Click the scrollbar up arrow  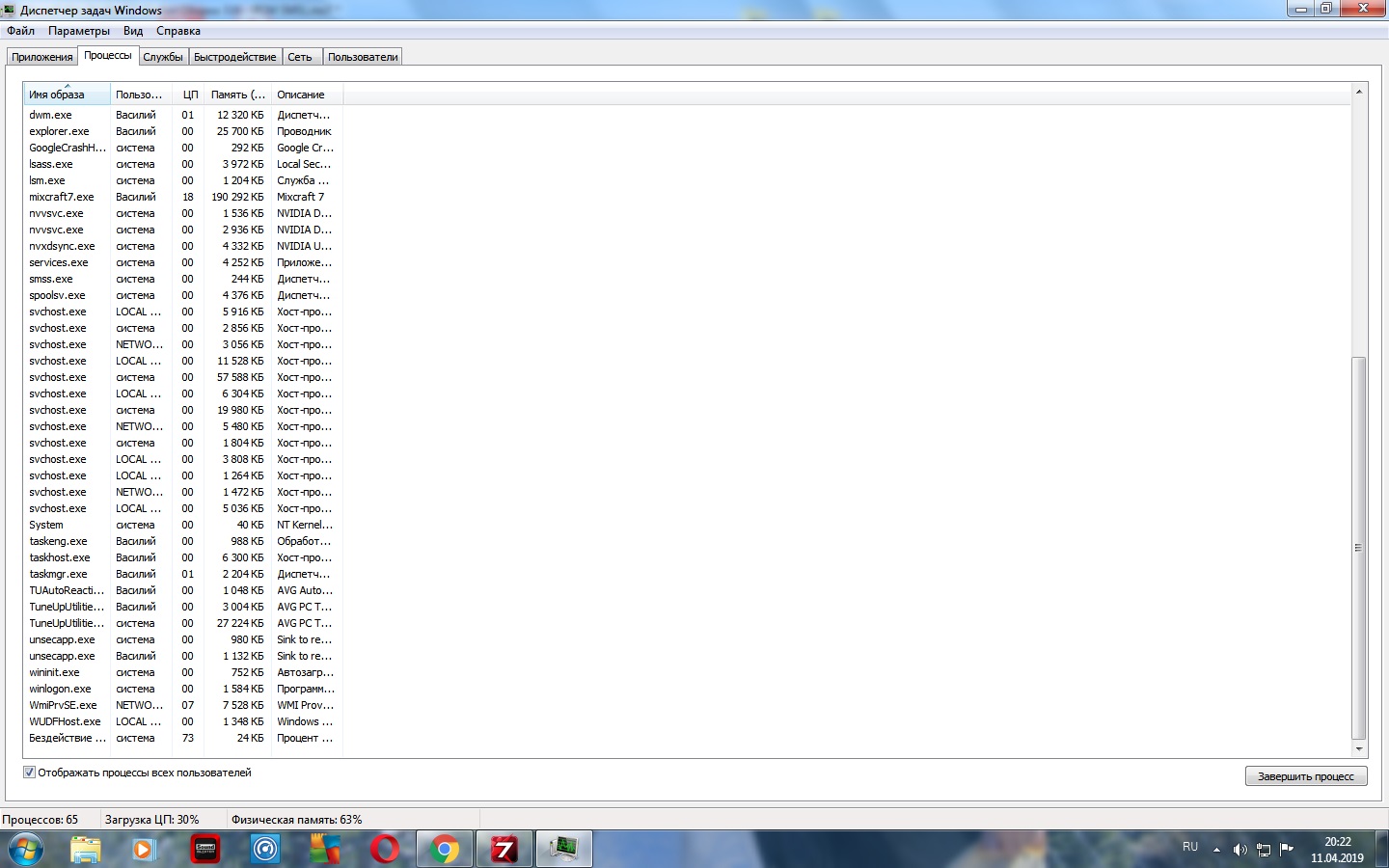(x=1358, y=92)
